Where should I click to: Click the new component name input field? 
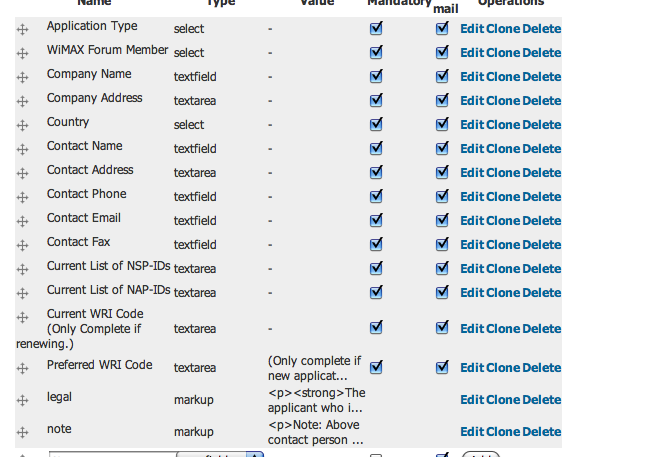(112, 454)
